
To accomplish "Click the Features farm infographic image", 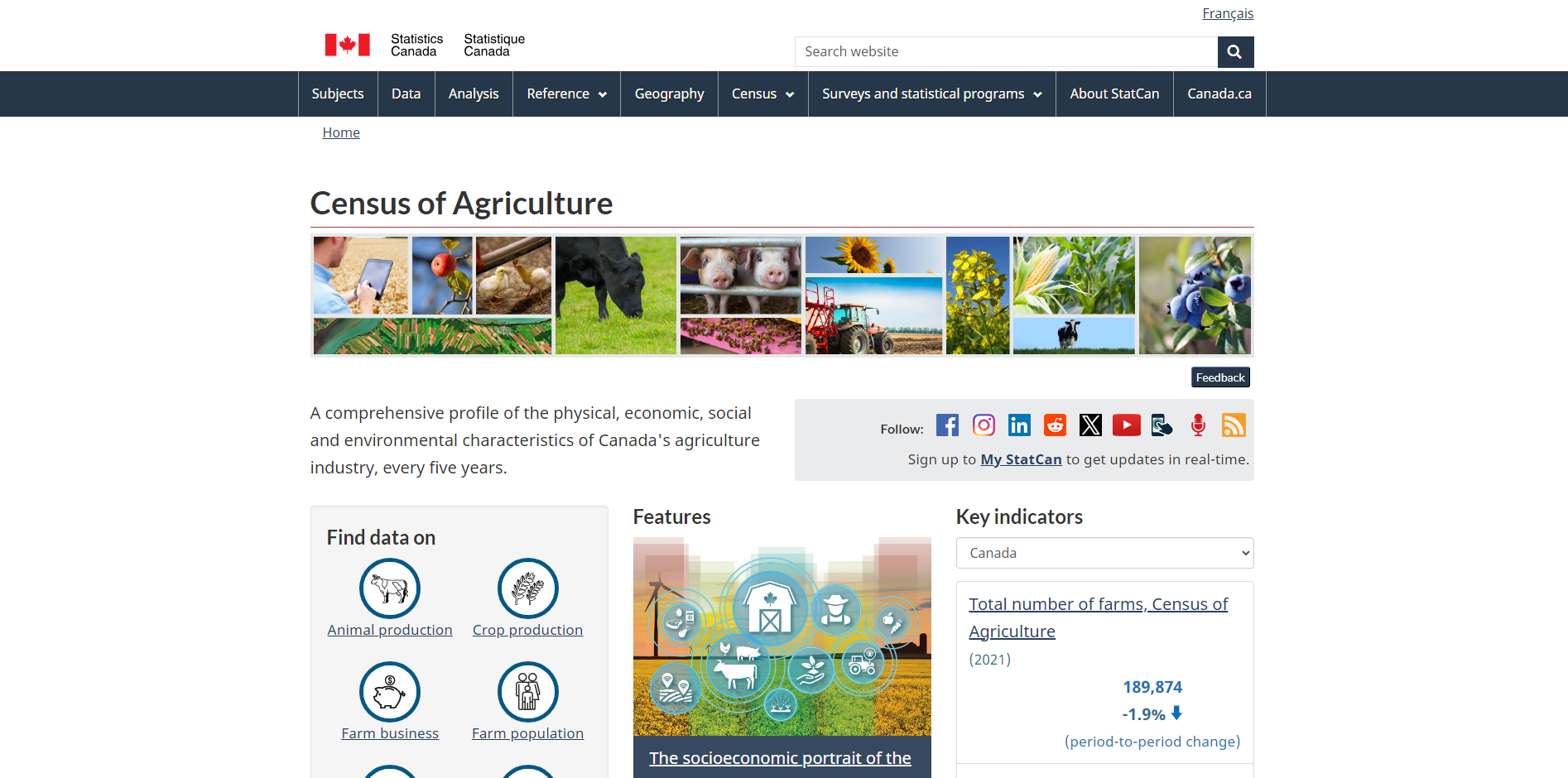I will tap(782, 636).
